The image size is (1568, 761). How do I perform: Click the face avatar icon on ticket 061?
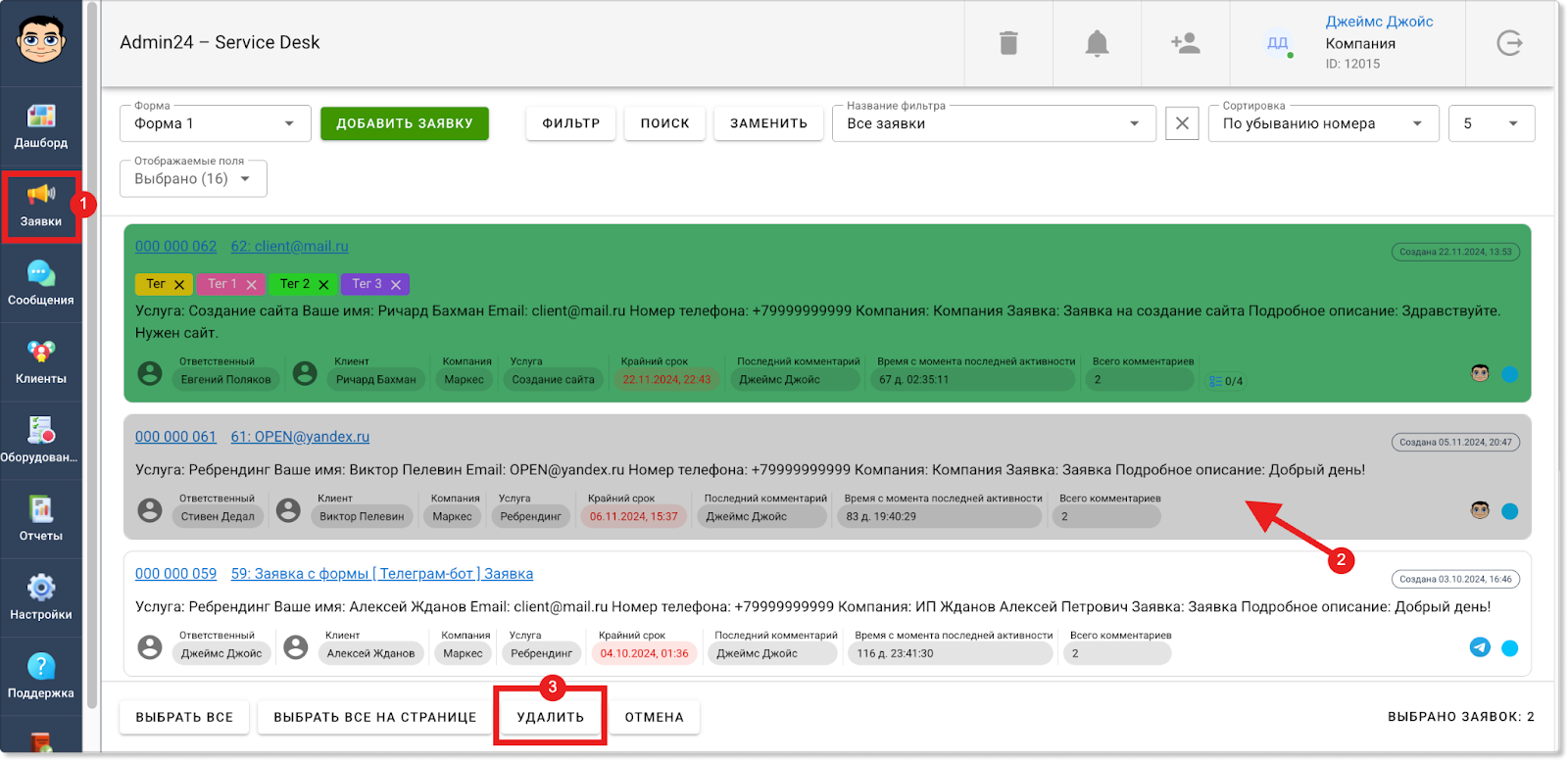click(x=1480, y=510)
